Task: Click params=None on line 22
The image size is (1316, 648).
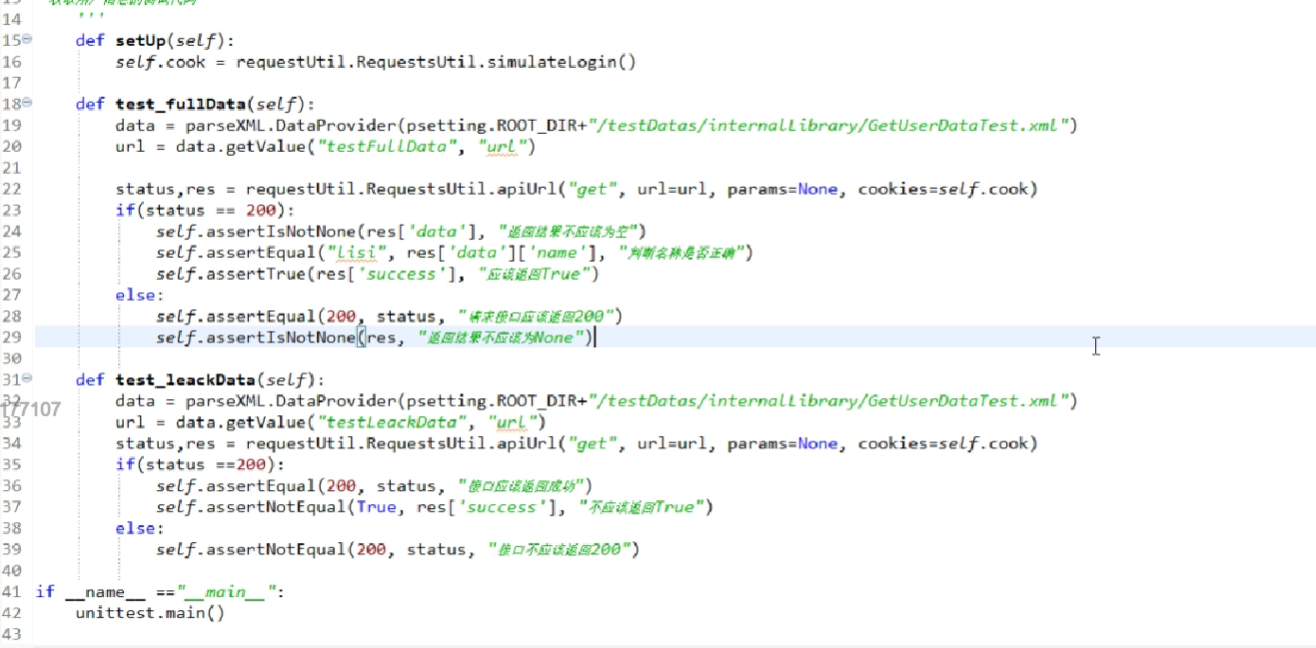Action: (782, 189)
